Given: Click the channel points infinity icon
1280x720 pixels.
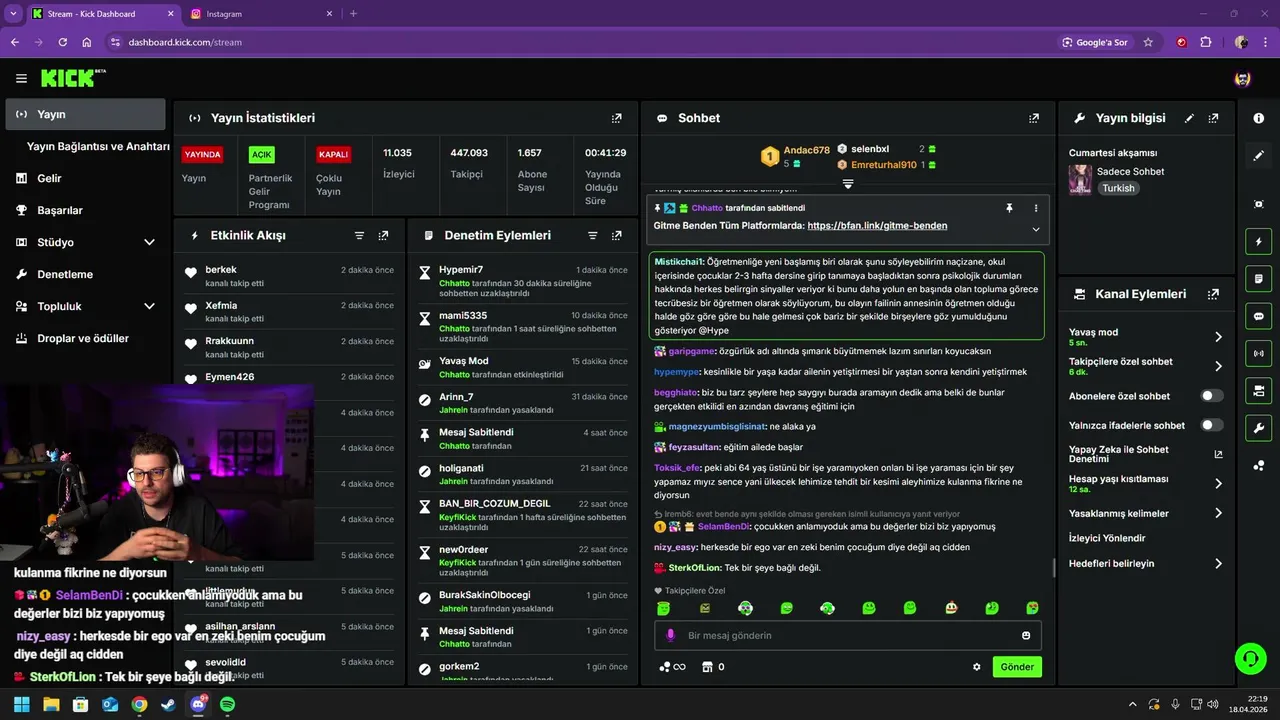Looking at the screenshot, I should point(673,667).
